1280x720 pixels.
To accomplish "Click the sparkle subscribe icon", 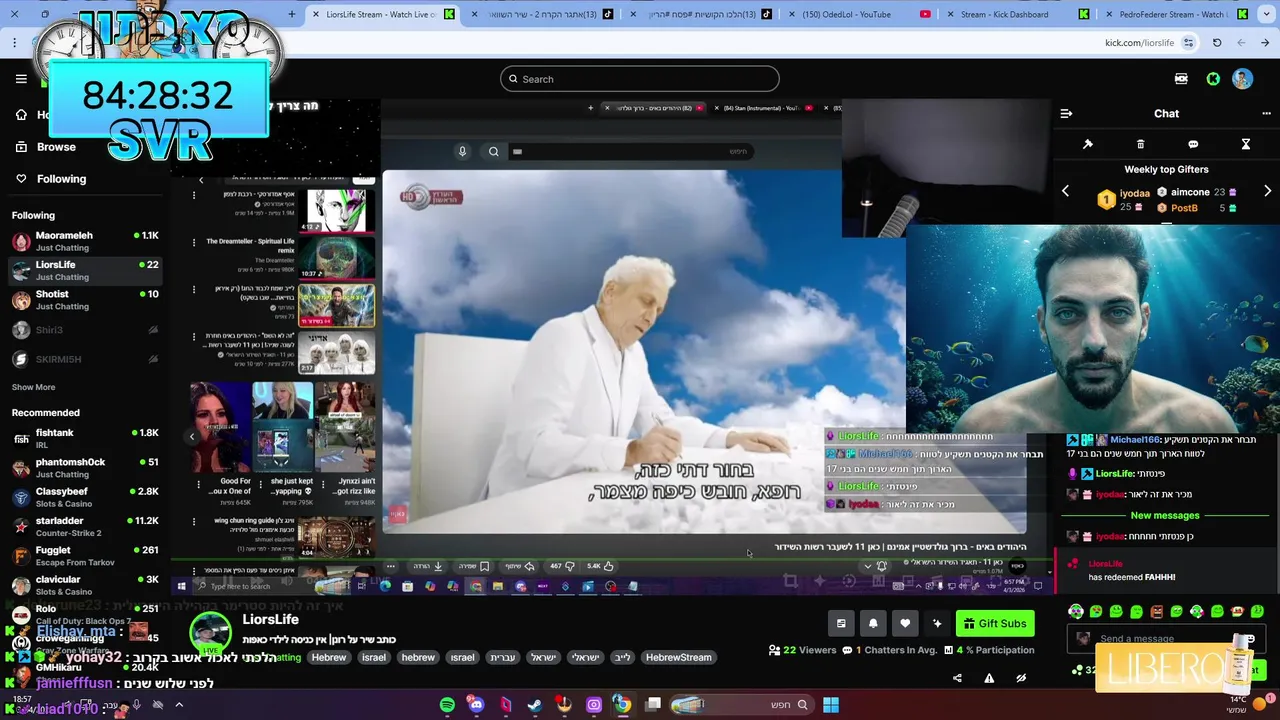I will tap(937, 623).
